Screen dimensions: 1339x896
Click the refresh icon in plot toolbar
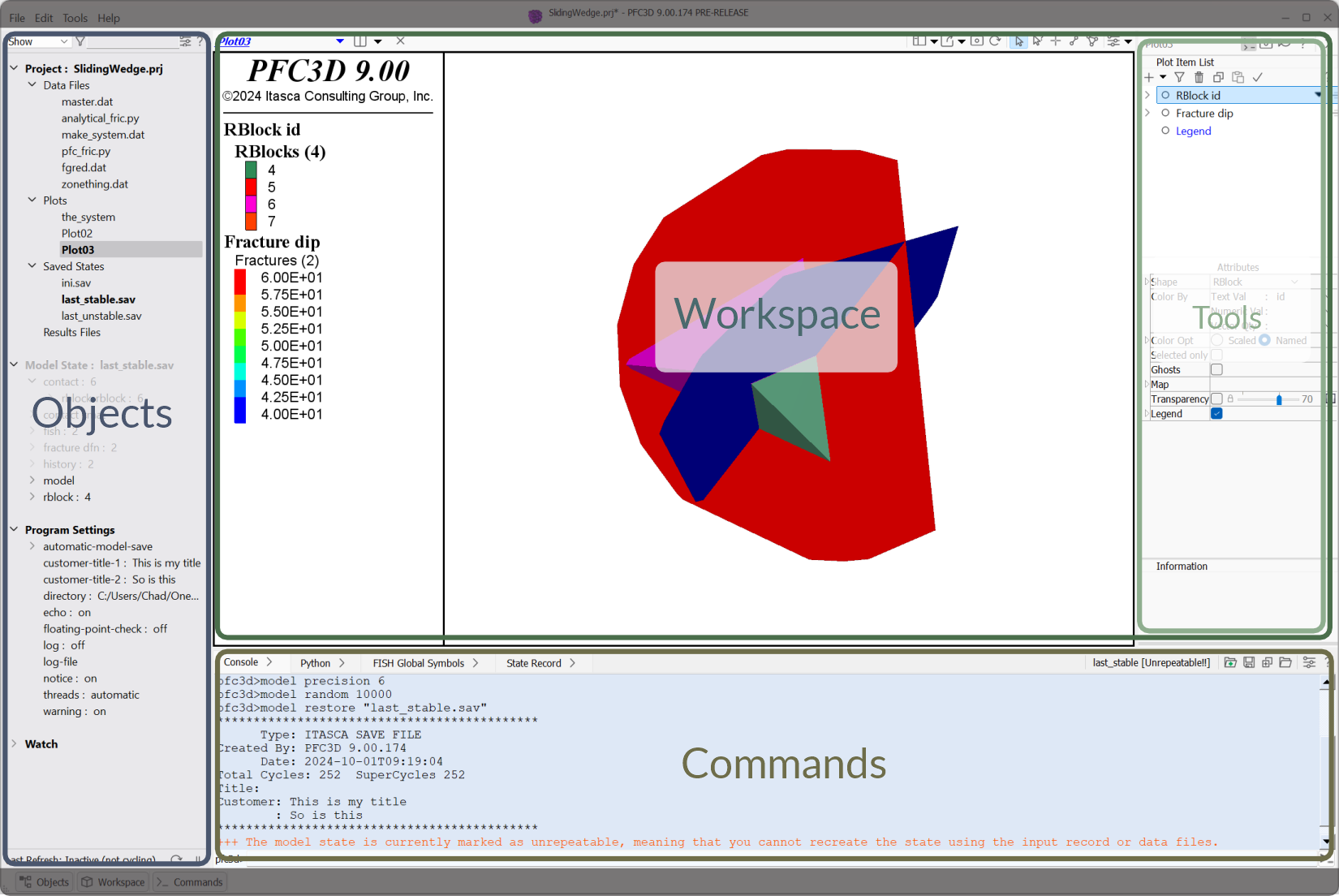(995, 41)
